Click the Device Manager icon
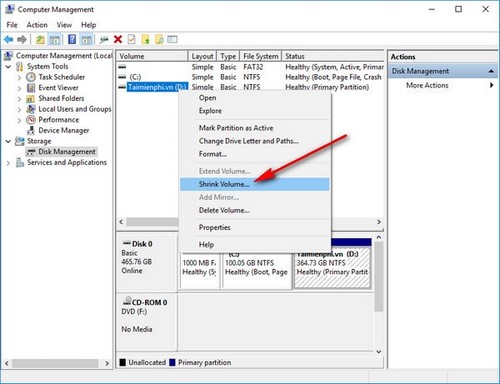 click(31, 130)
